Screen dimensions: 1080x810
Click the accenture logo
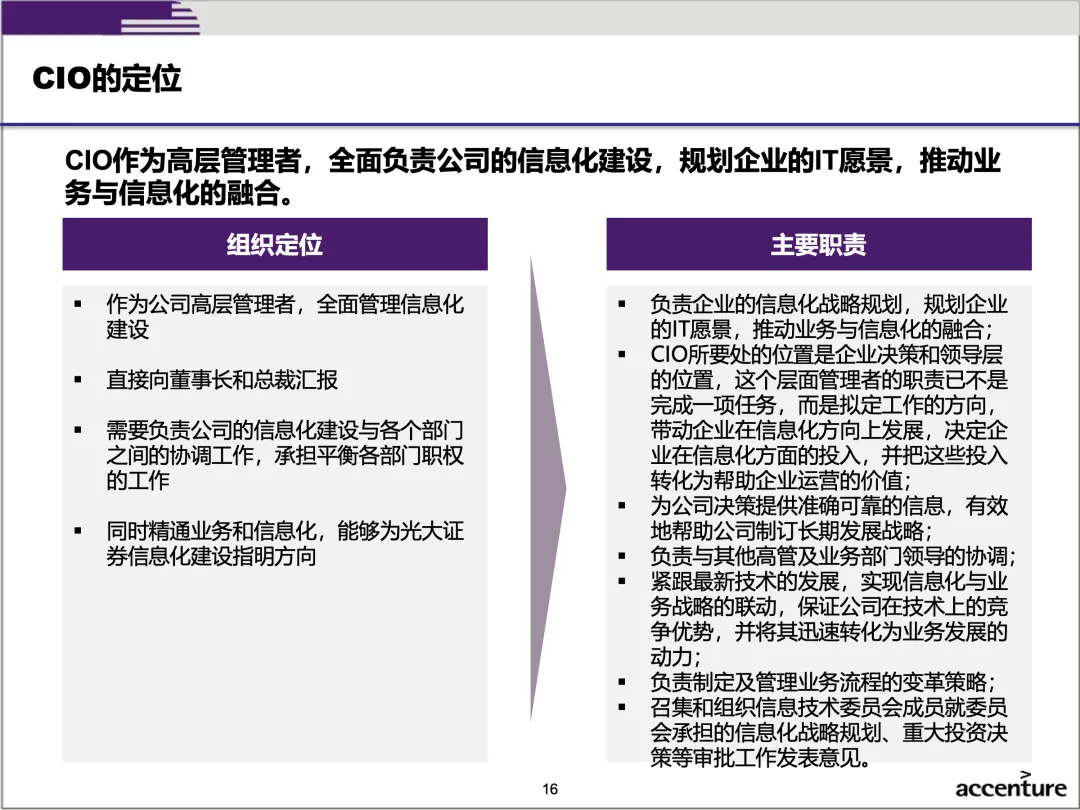(1010, 786)
